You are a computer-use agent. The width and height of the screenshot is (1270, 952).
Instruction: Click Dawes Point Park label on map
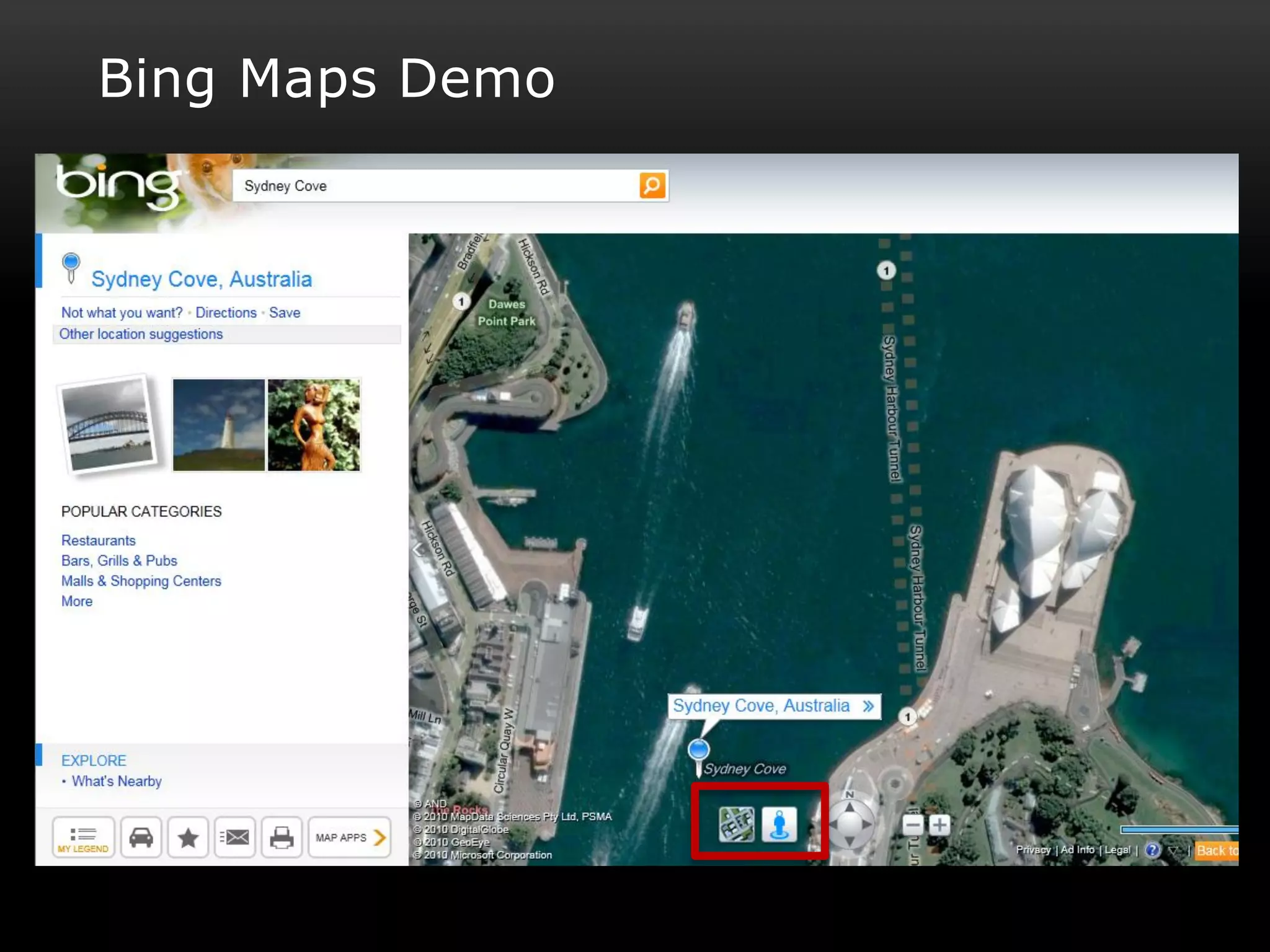507,312
